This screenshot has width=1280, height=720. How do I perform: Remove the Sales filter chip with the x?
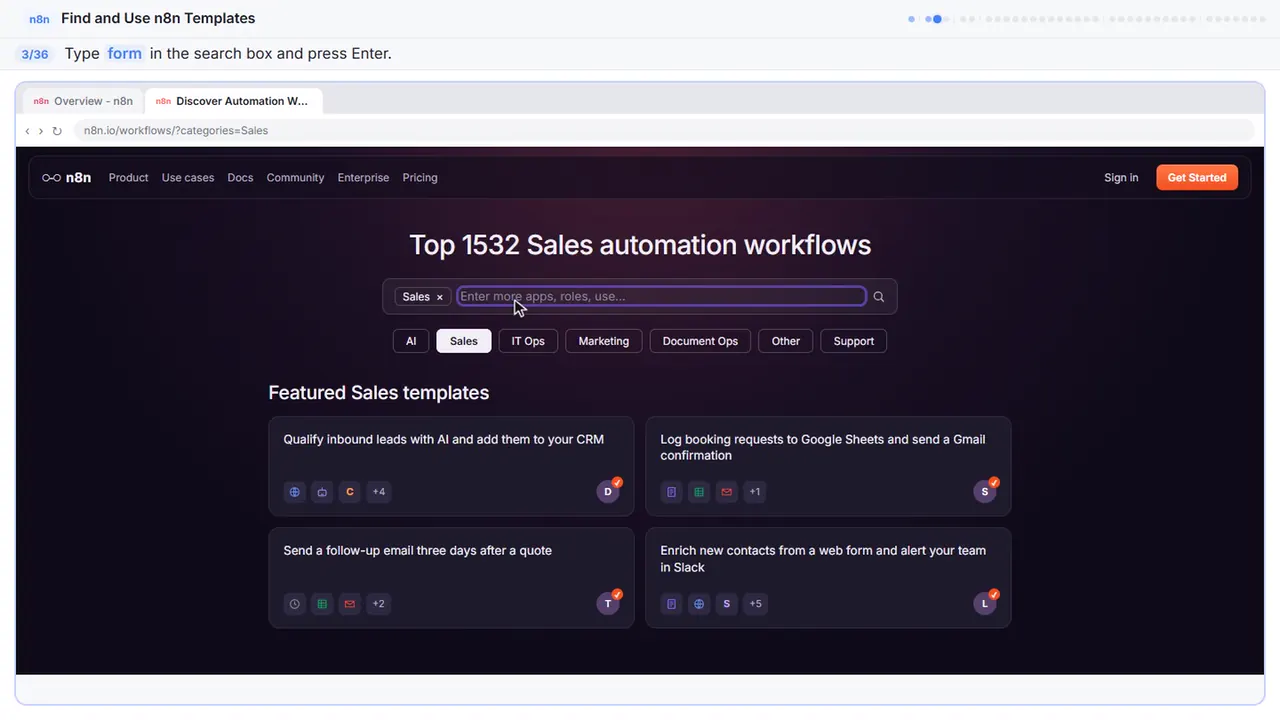[439, 297]
